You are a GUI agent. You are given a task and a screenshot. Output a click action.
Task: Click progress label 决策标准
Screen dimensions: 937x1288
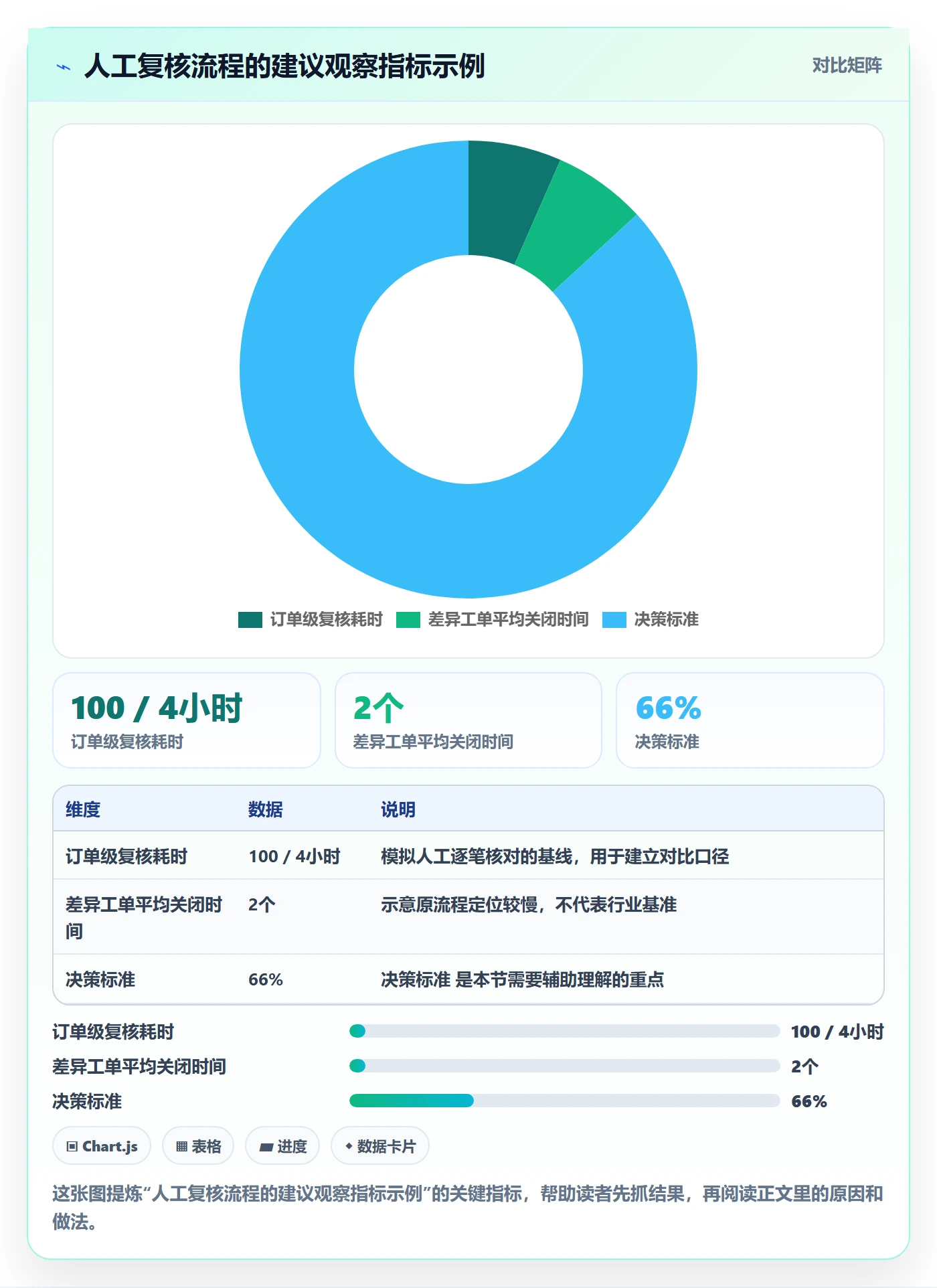click(x=87, y=1101)
